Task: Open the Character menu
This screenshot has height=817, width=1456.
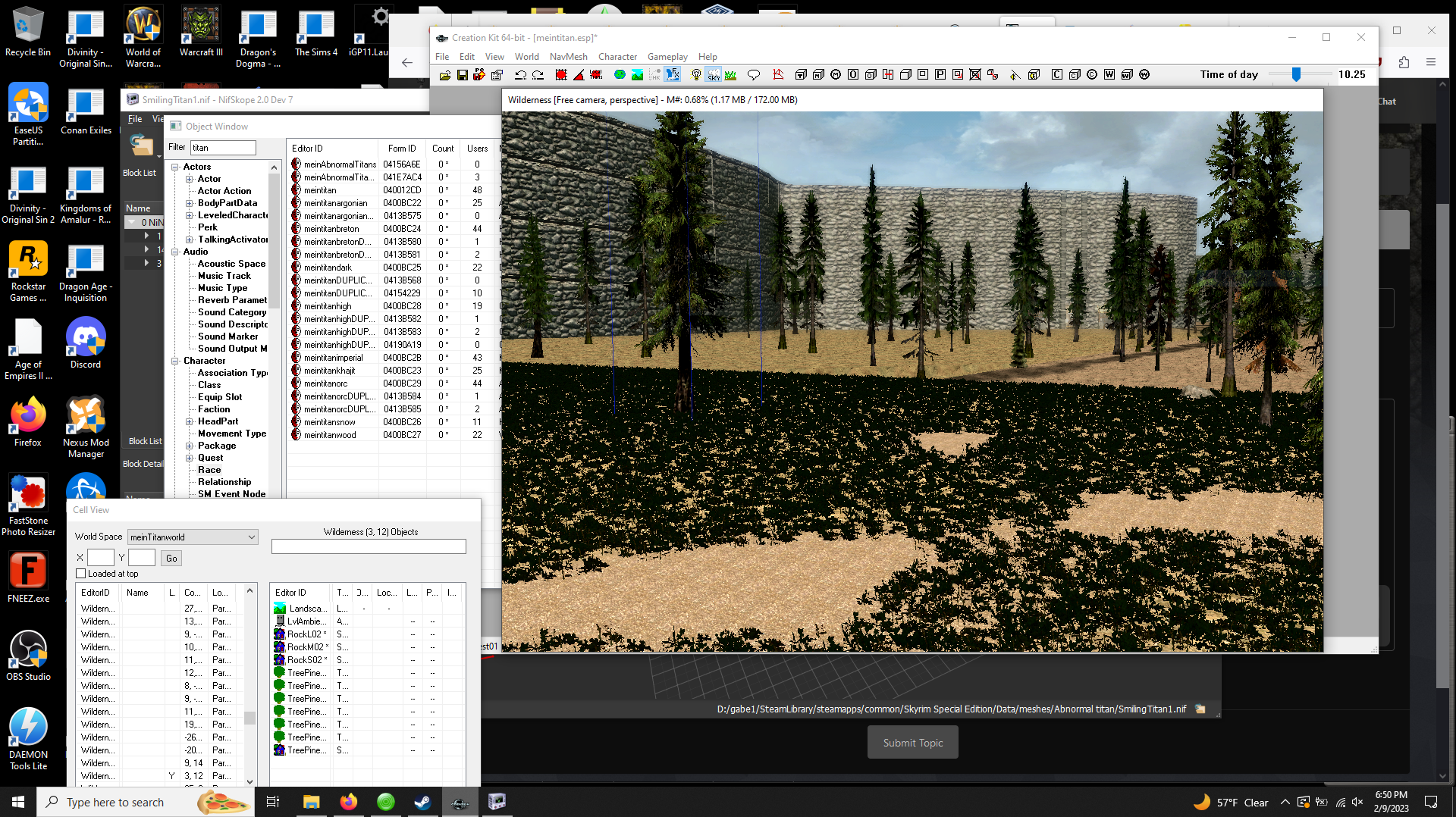Action: (617, 57)
